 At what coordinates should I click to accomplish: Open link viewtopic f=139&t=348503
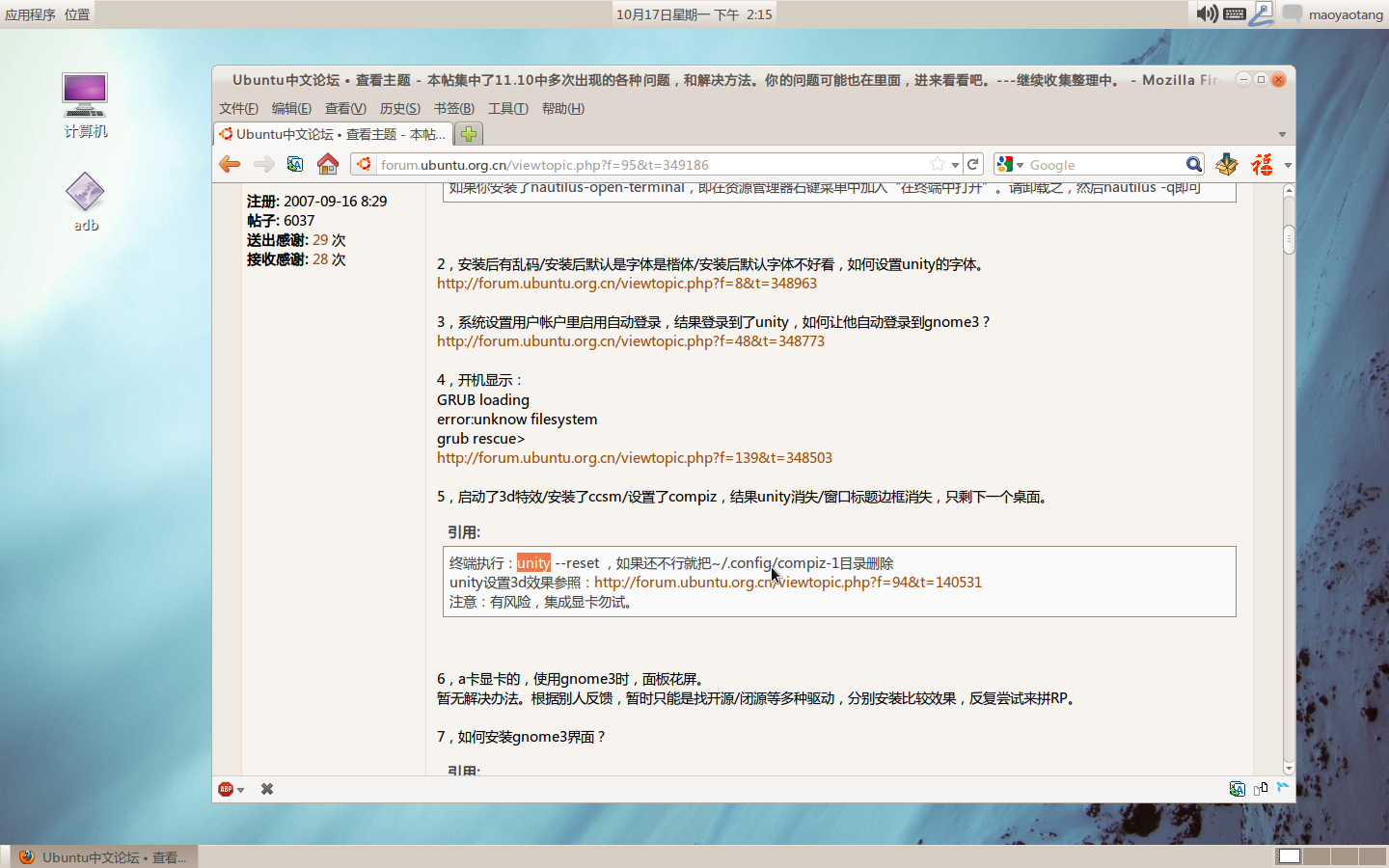[635, 458]
